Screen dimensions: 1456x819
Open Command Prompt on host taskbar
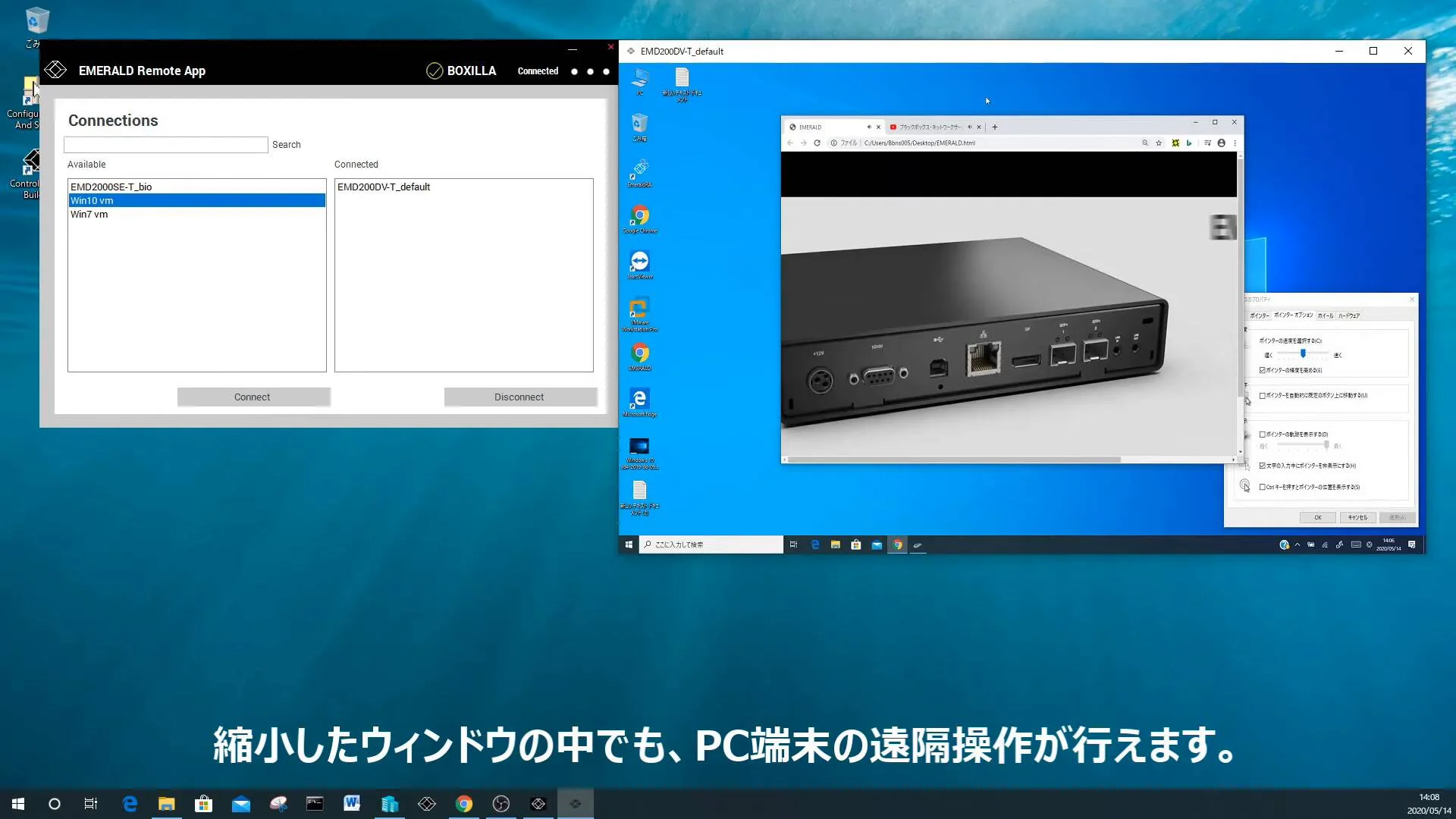click(315, 804)
